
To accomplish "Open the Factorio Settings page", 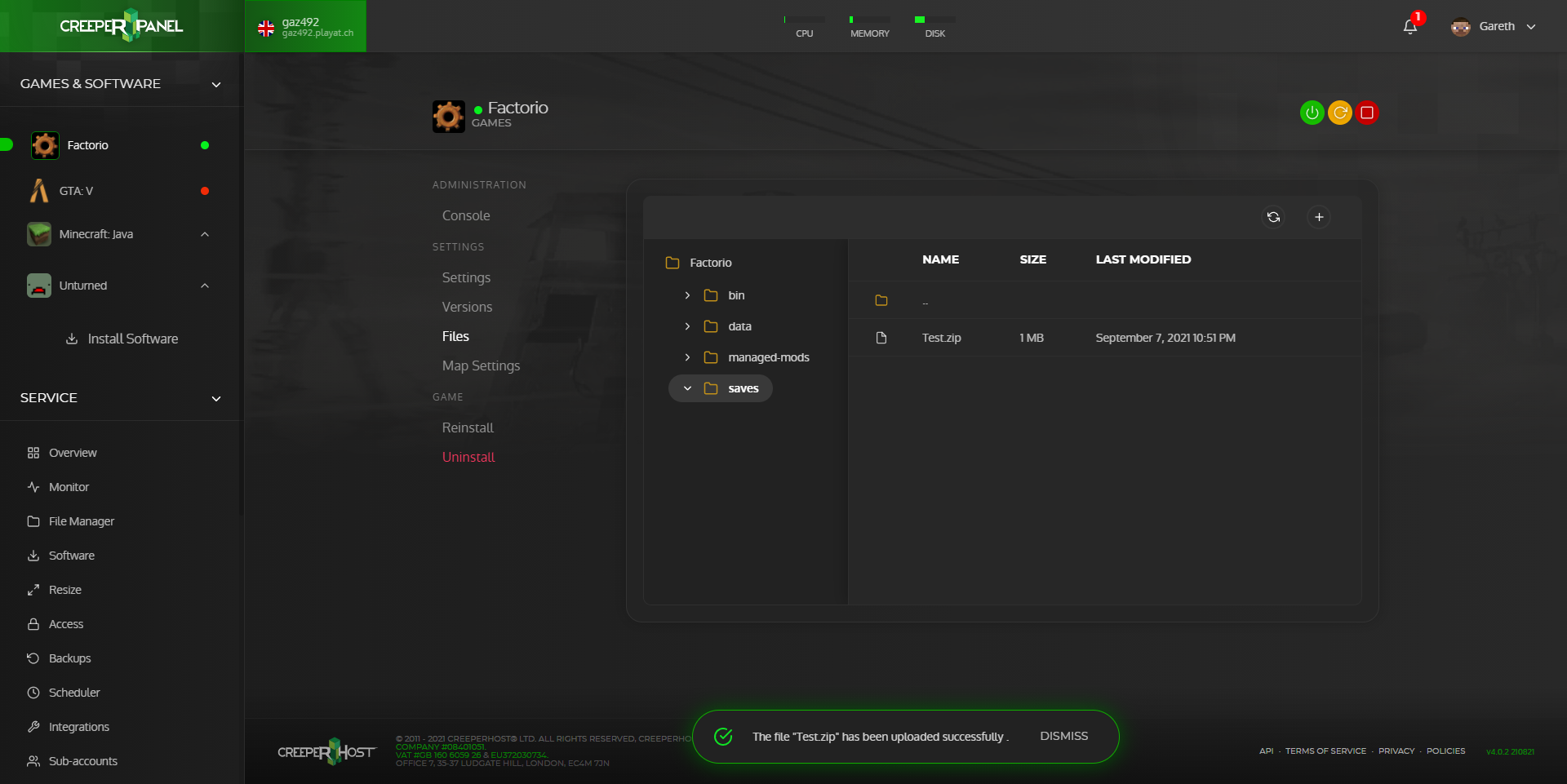I will (466, 277).
